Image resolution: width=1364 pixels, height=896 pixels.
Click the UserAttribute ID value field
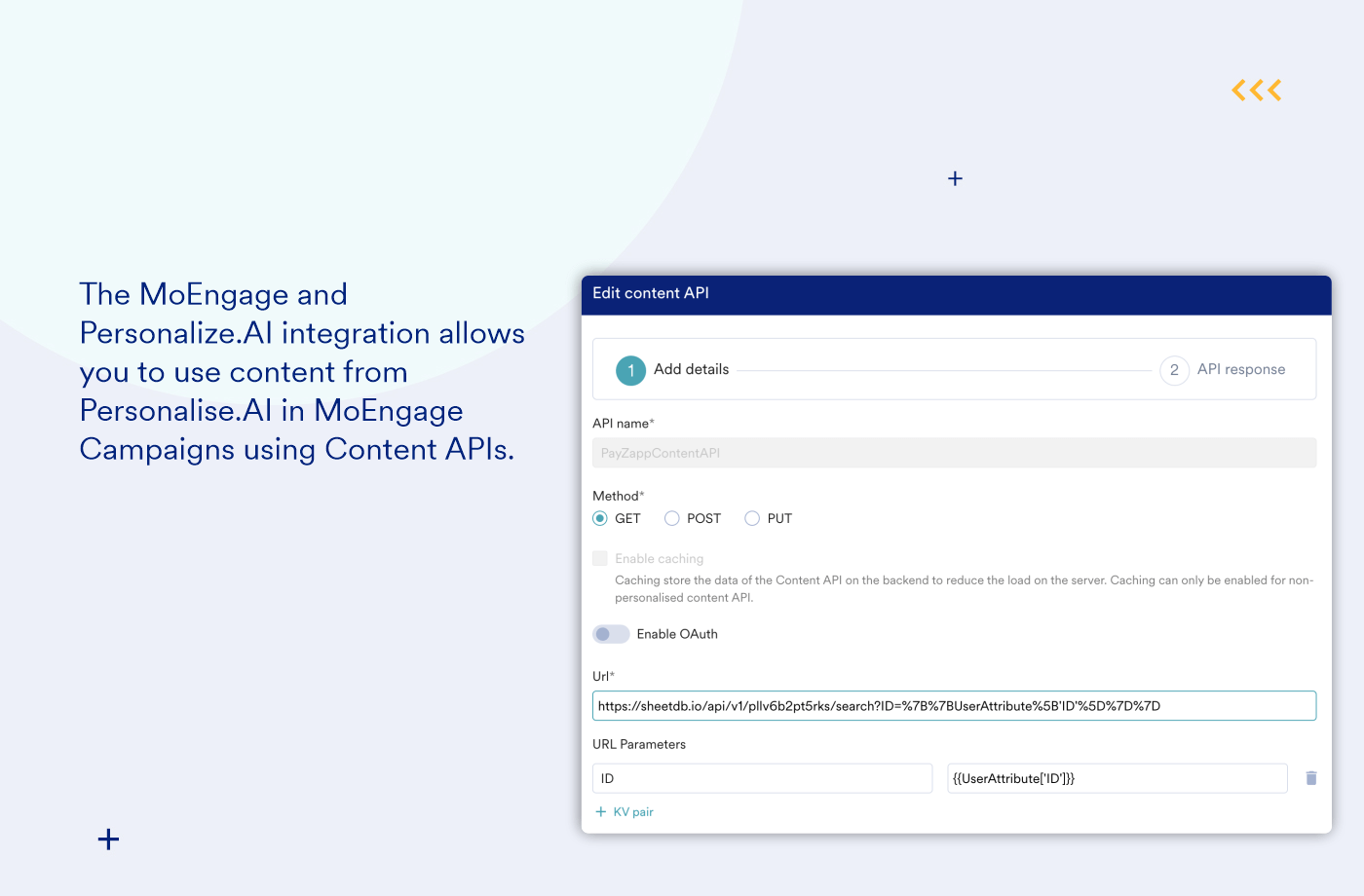[1118, 778]
